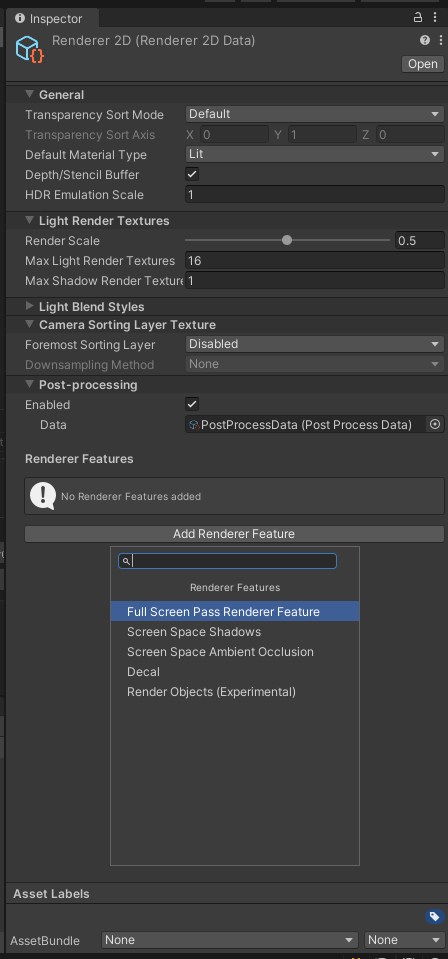Click the blue asset label tag icon
Viewport: 448px width, 959px height.
(434, 916)
